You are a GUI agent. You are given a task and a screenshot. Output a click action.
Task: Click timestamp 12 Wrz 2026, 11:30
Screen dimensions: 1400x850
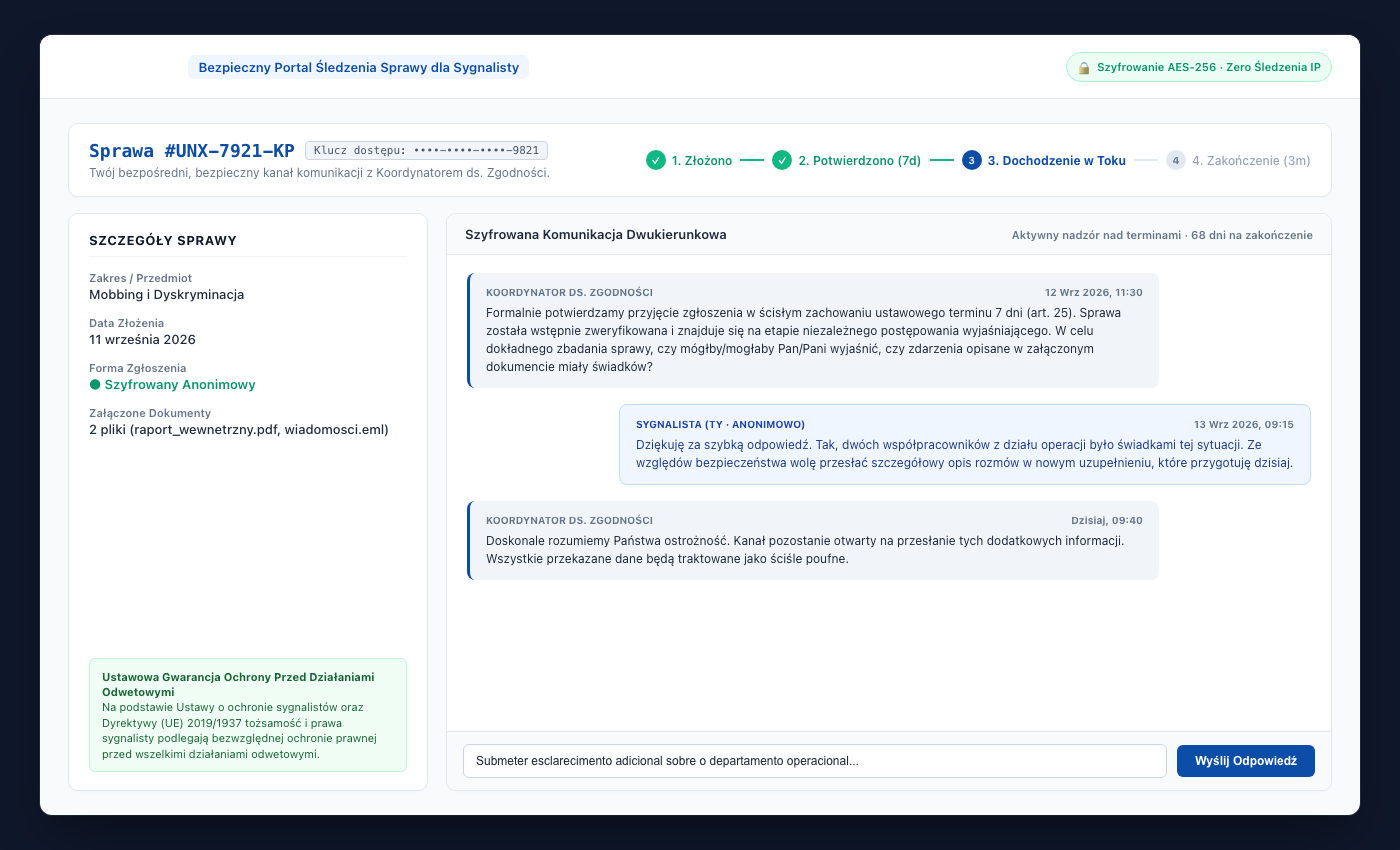coord(1094,293)
